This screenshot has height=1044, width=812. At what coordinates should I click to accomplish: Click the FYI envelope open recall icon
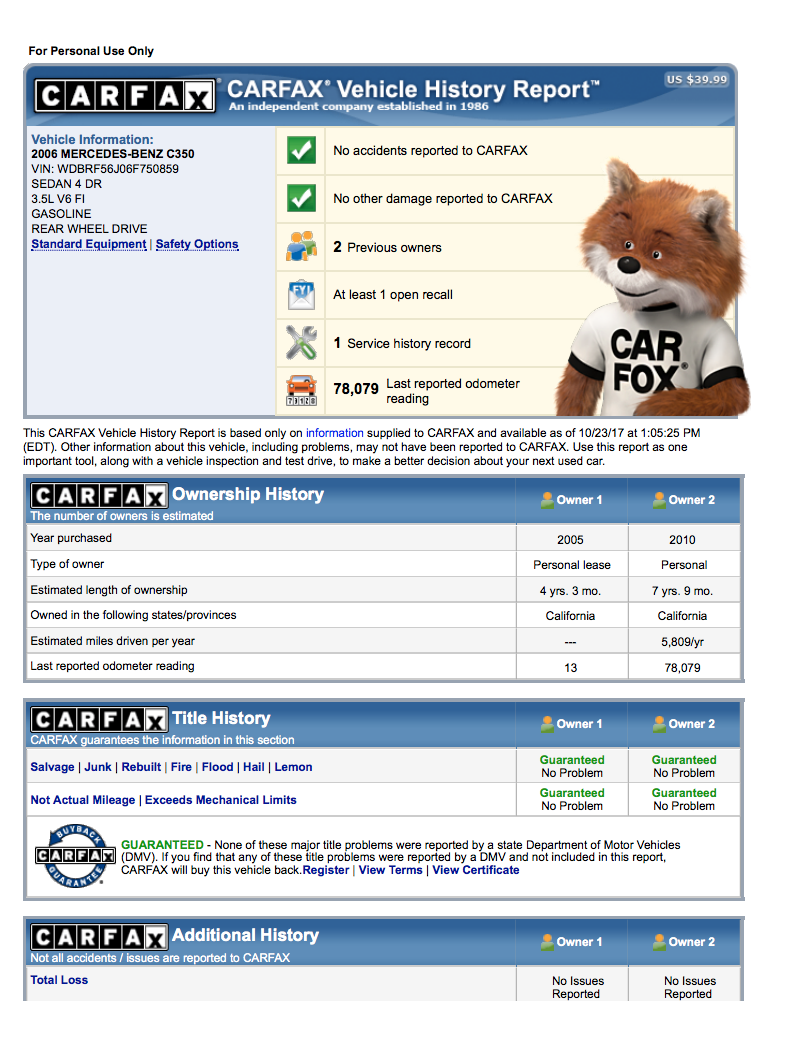click(x=301, y=294)
